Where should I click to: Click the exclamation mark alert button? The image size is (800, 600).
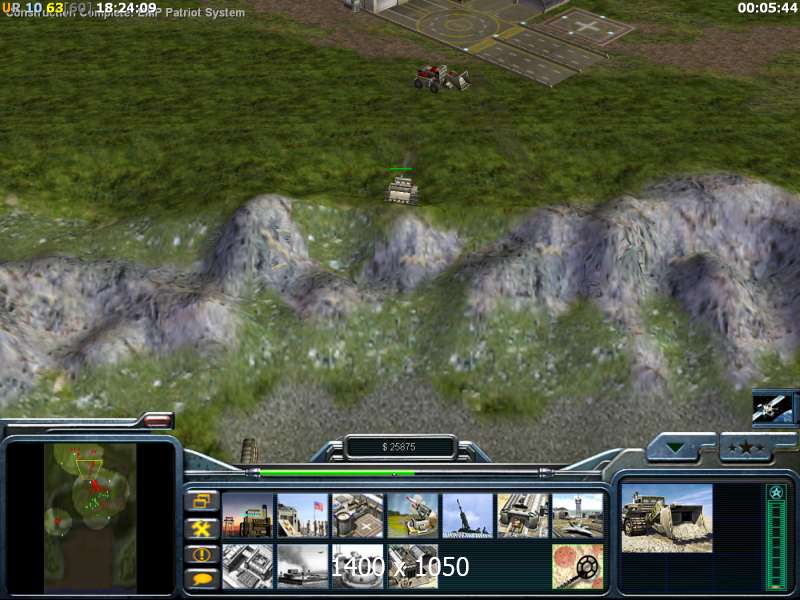pyautogui.click(x=202, y=554)
